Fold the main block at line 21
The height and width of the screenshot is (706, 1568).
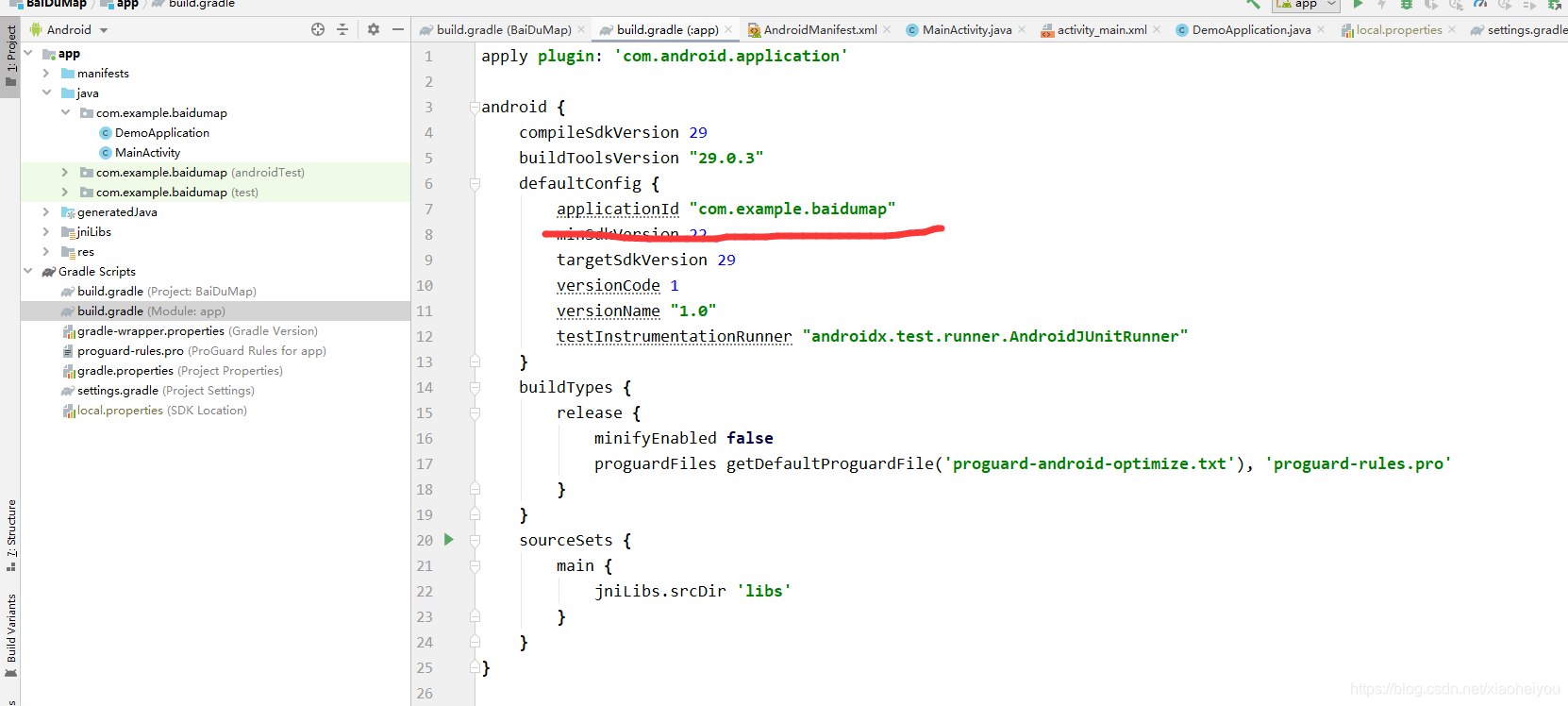point(475,566)
